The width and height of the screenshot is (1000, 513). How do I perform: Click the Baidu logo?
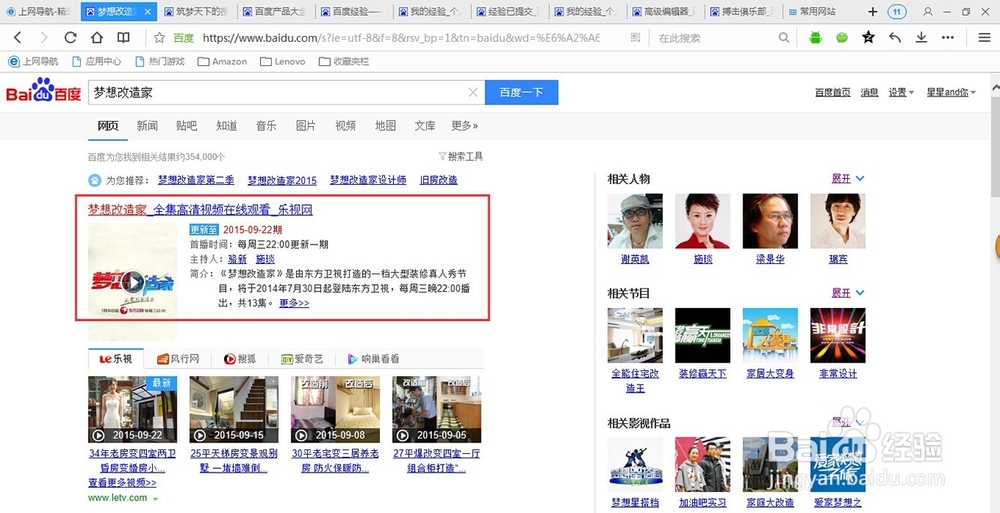point(43,91)
